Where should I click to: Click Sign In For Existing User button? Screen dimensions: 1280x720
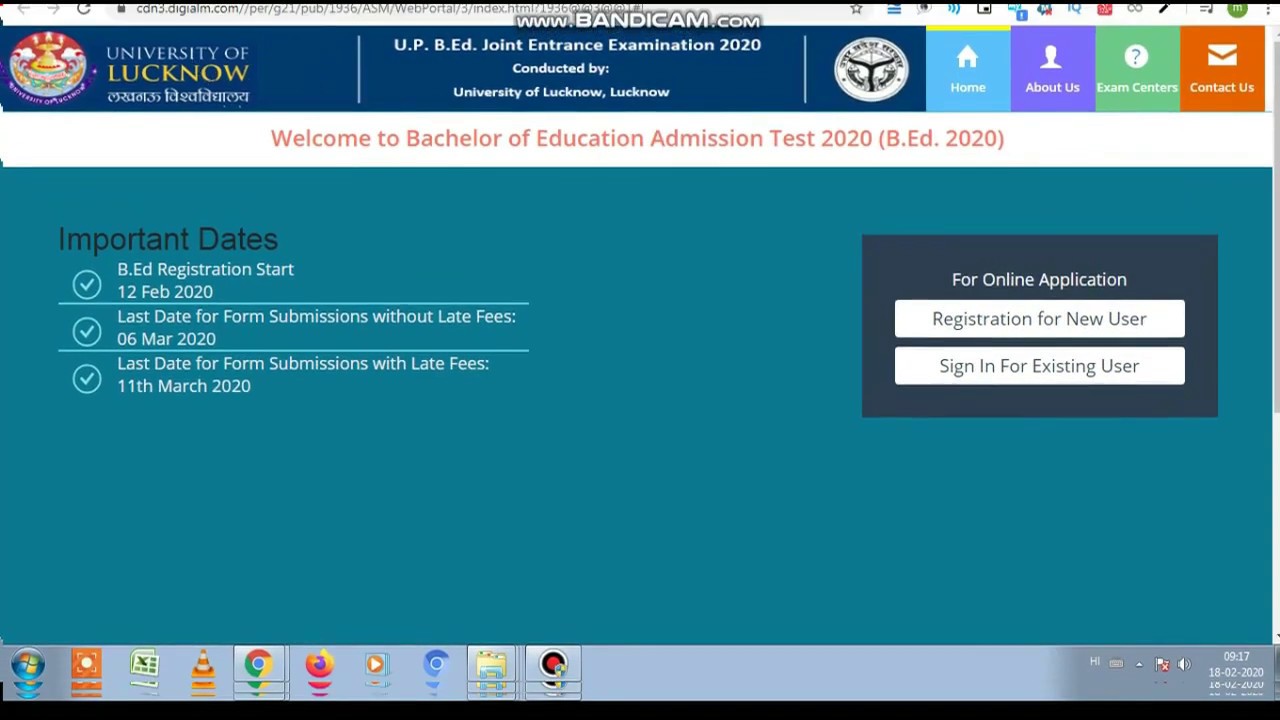tap(1039, 366)
